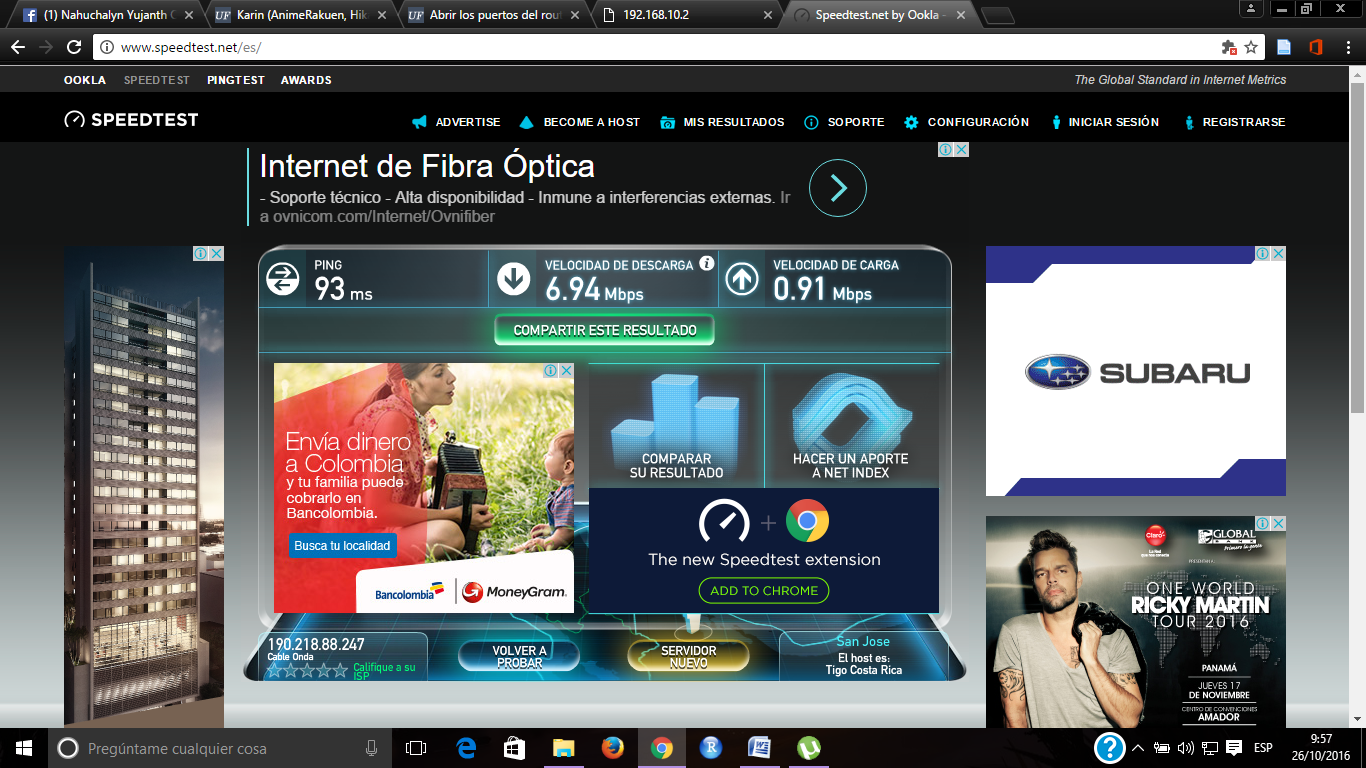Click the ESP language indicator

coord(1263,748)
